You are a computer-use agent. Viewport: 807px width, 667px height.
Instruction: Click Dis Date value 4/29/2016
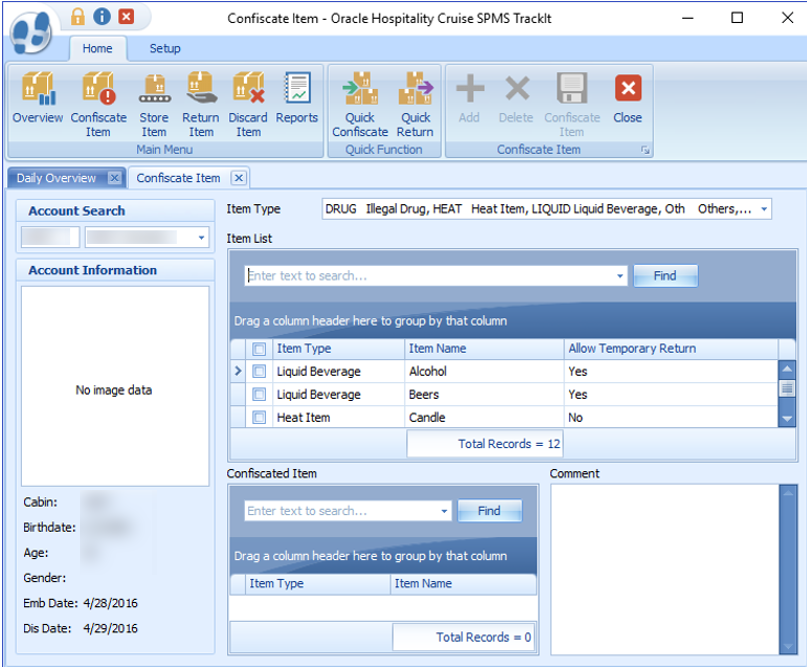[x=111, y=628]
